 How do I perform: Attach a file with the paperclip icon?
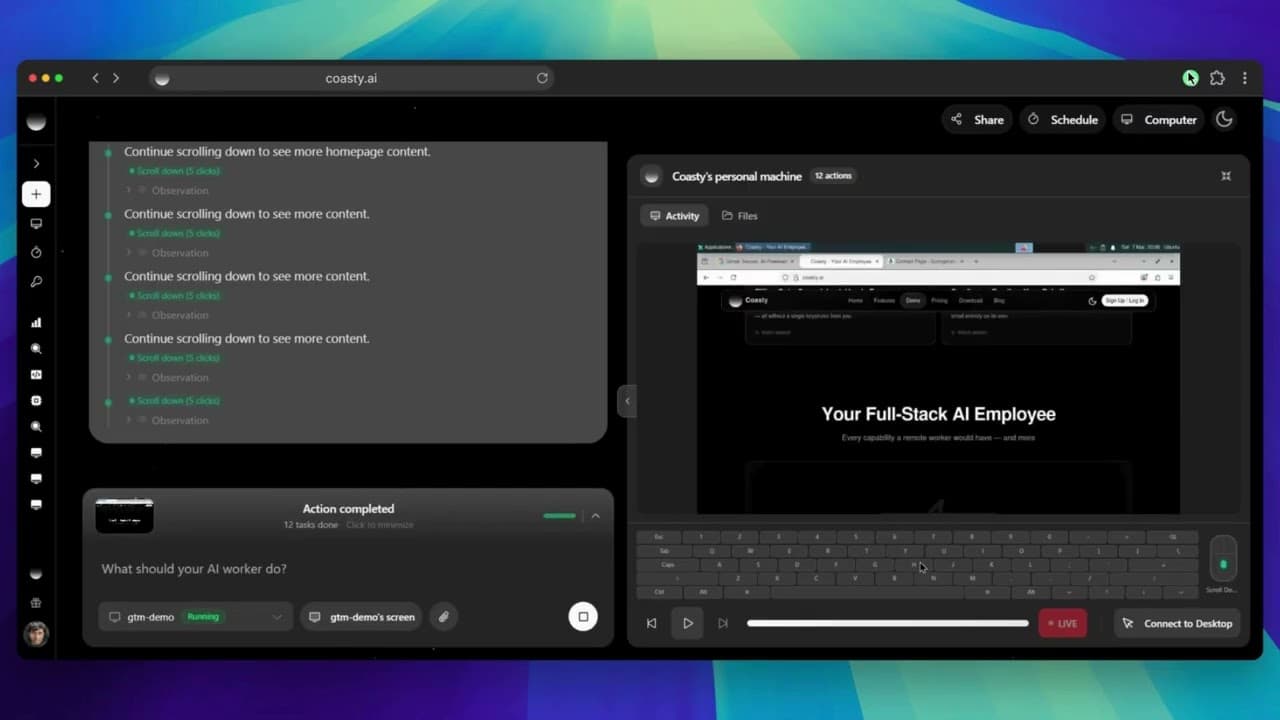(x=443, y=617)
